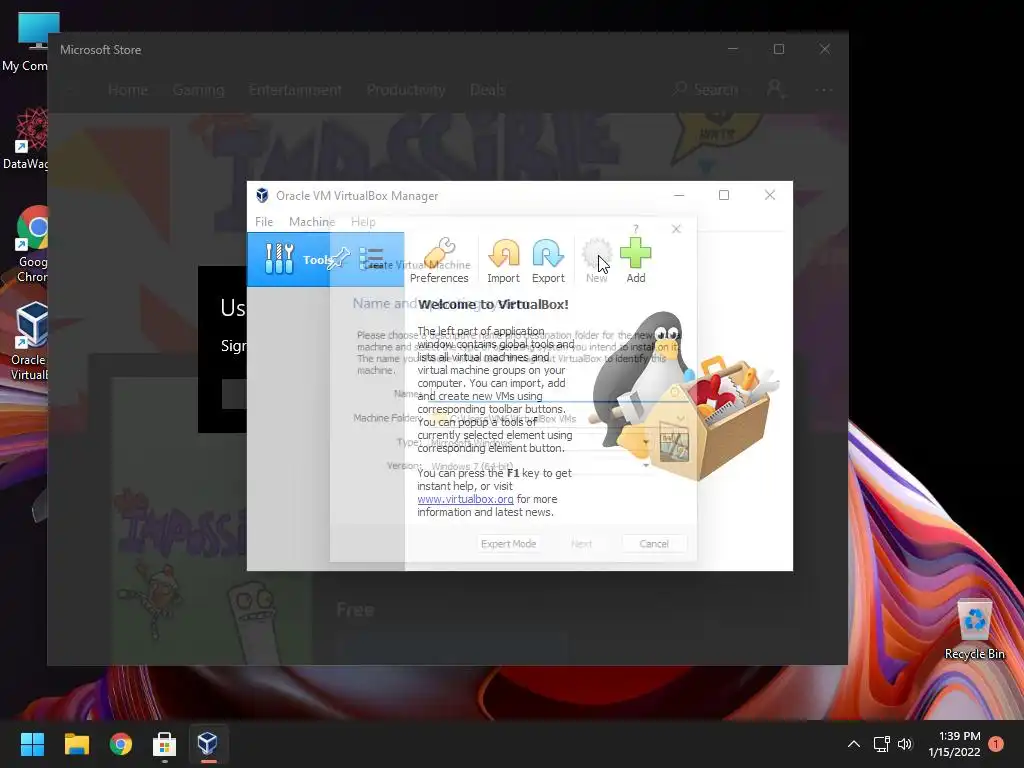The image size is (1024, 768).
Task: Click the Next button in the dialog
Action: tap(581, 543)
